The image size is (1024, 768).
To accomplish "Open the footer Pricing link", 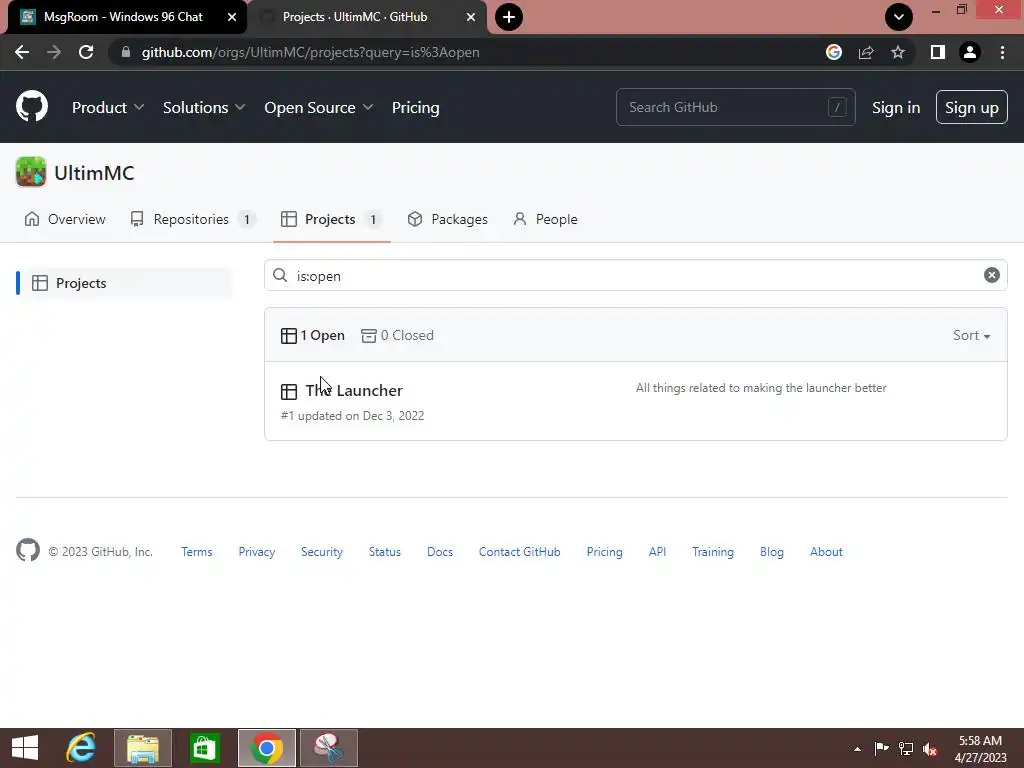I will tap(604, 551).
